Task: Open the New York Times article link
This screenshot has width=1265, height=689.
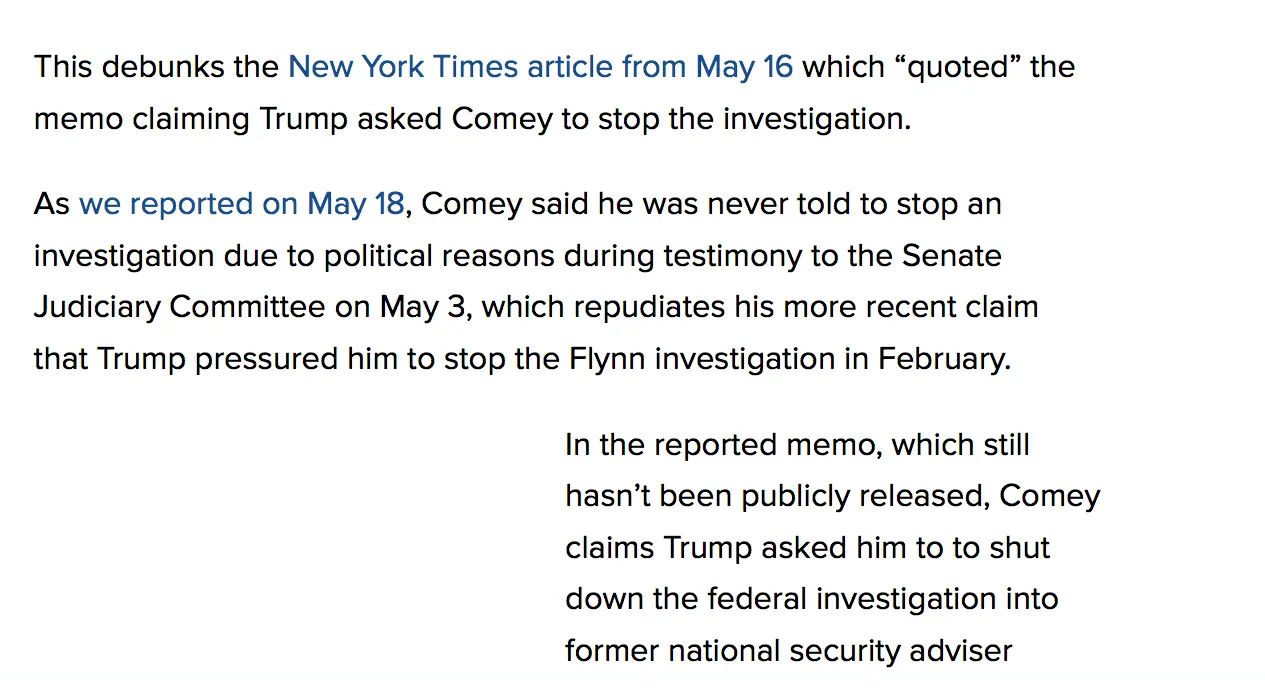Action: pyautogui.click(x=540, y=67)
